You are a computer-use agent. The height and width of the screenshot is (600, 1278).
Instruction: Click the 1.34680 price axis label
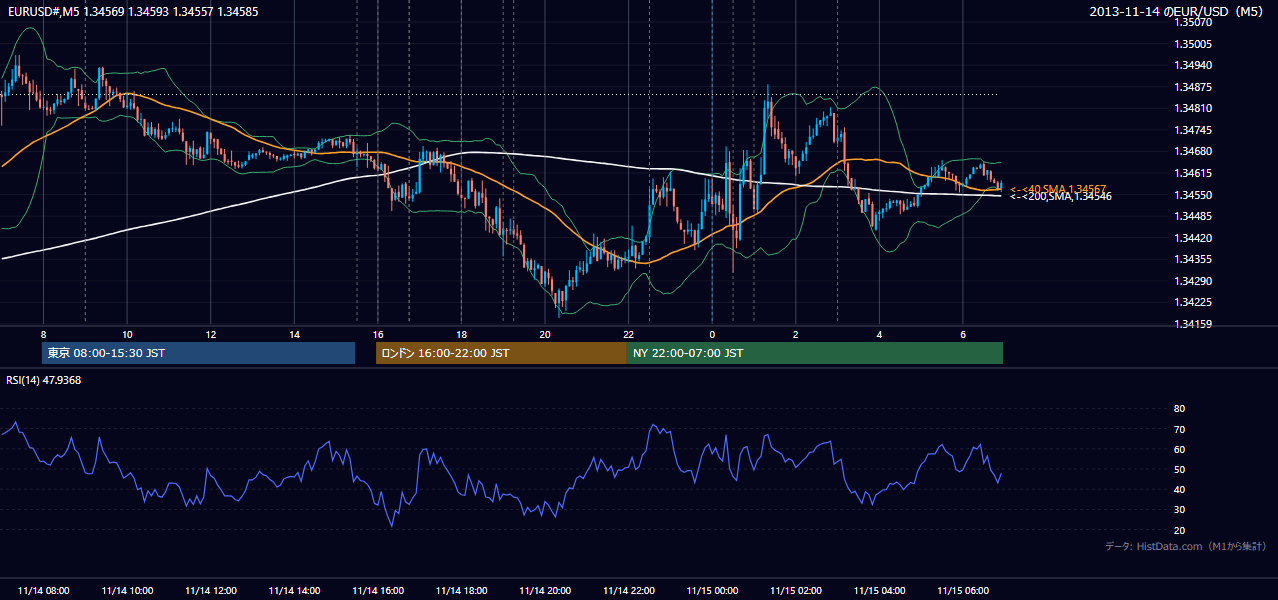click(1192, 151)
